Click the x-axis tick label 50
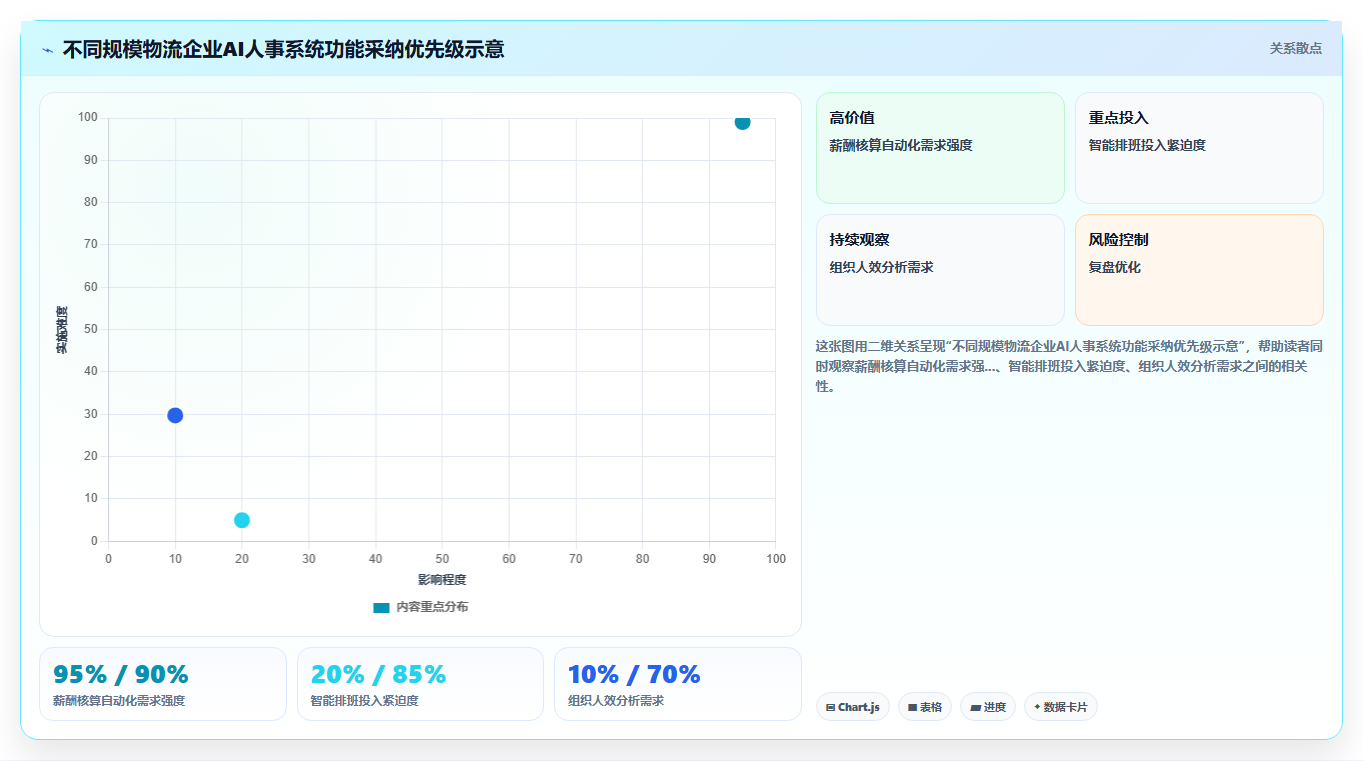The width and height of the screenshot is (1363, 761). point(442,559)
